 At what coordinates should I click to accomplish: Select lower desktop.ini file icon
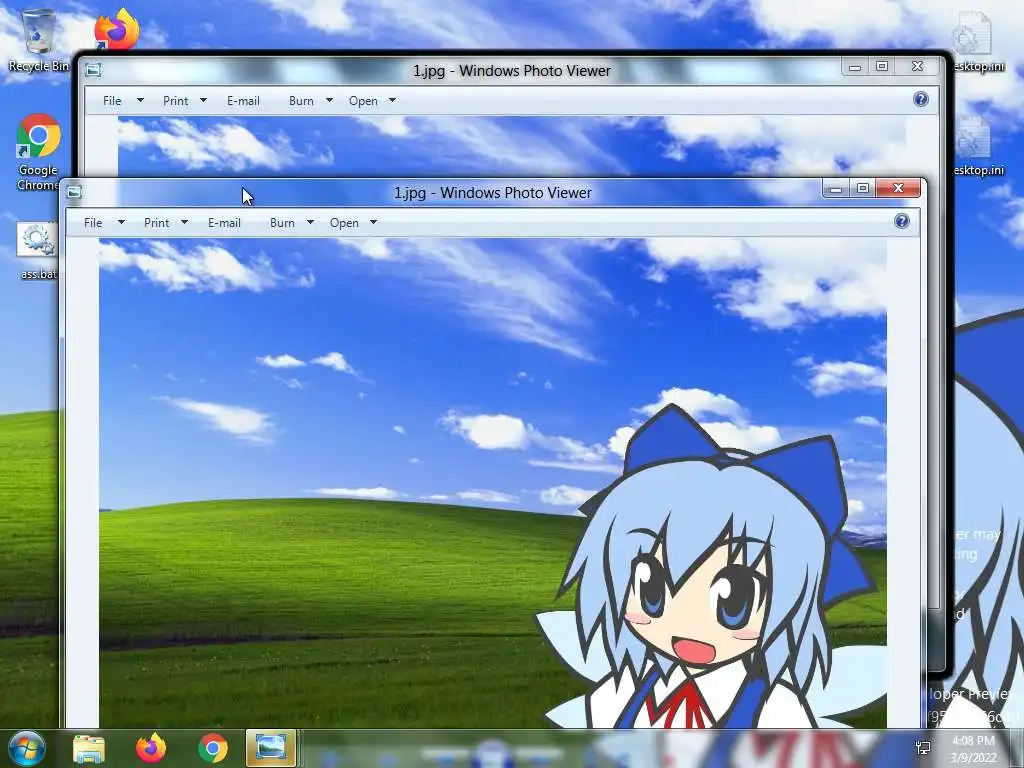[975, 146]
